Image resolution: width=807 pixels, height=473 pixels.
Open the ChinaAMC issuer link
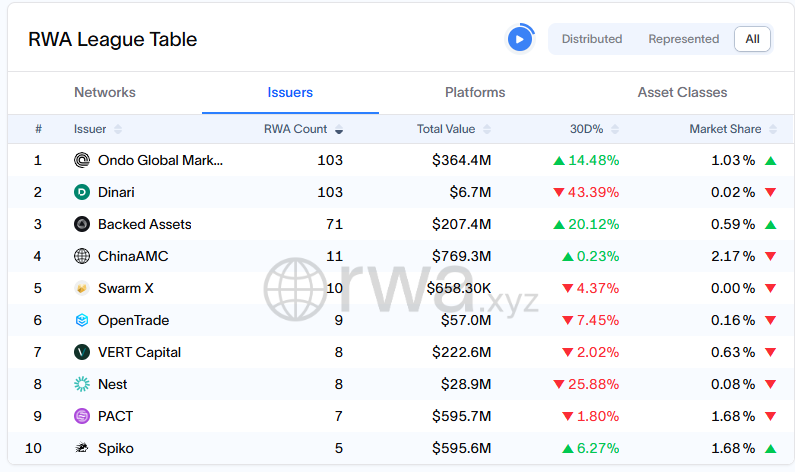point(133,256)
